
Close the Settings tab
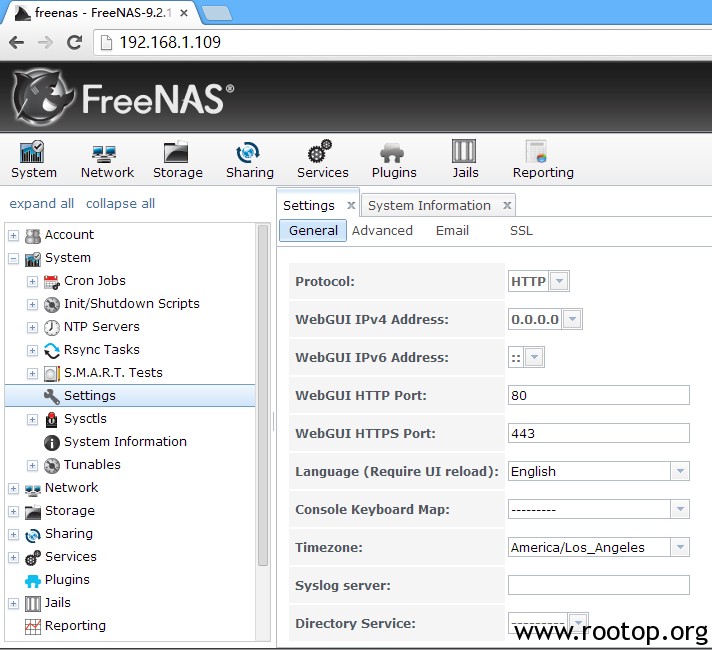coord(351,205)
